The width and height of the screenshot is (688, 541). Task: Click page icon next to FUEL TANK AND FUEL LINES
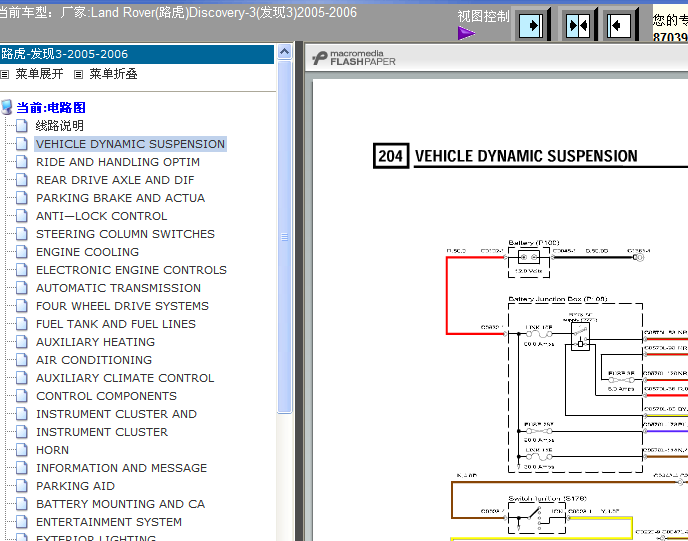pos(22,324)
